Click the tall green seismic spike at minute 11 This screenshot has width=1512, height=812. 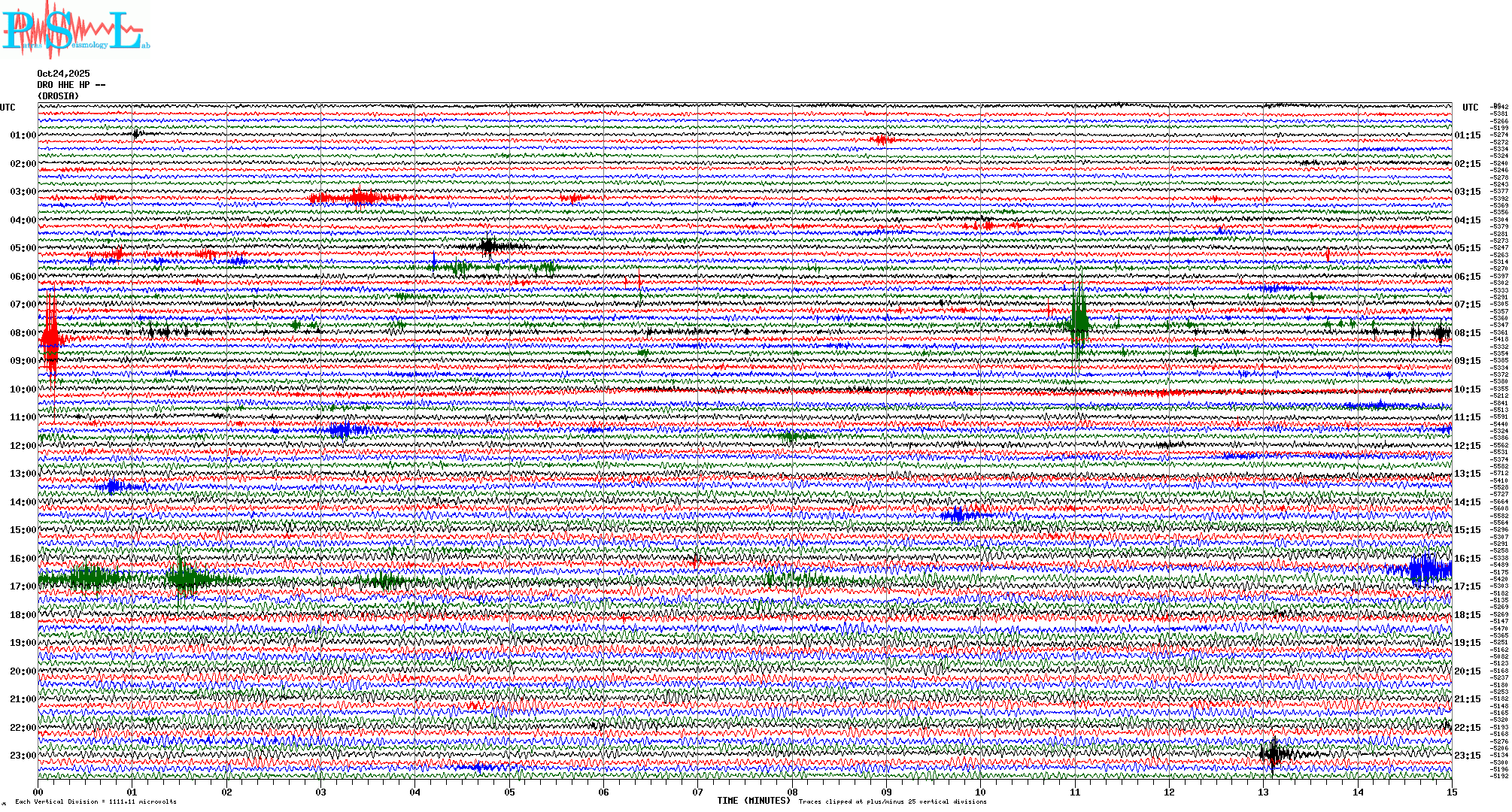1079,322
